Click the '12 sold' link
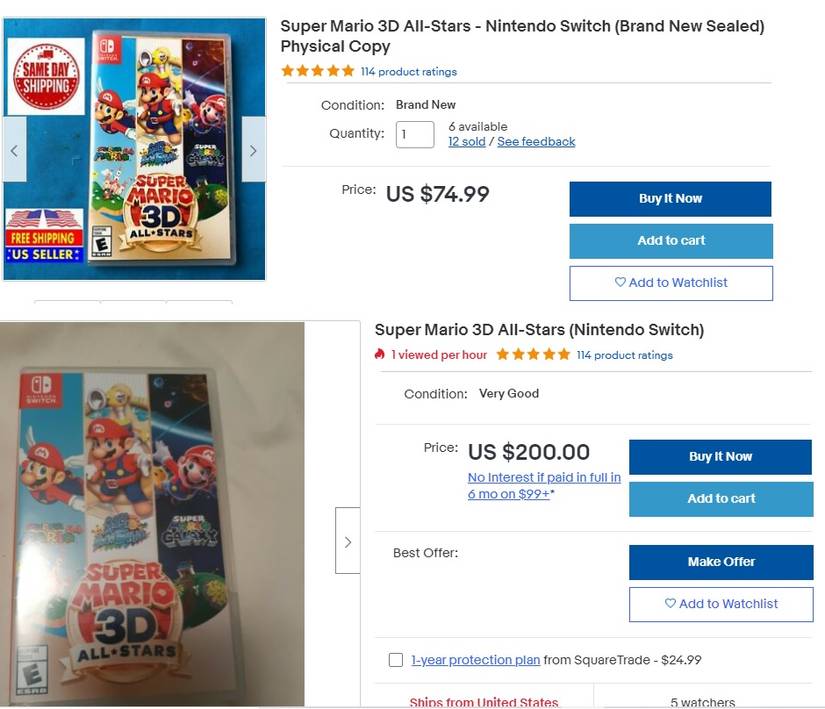This screenshot has height=709, width=825. tap(466, 141)
